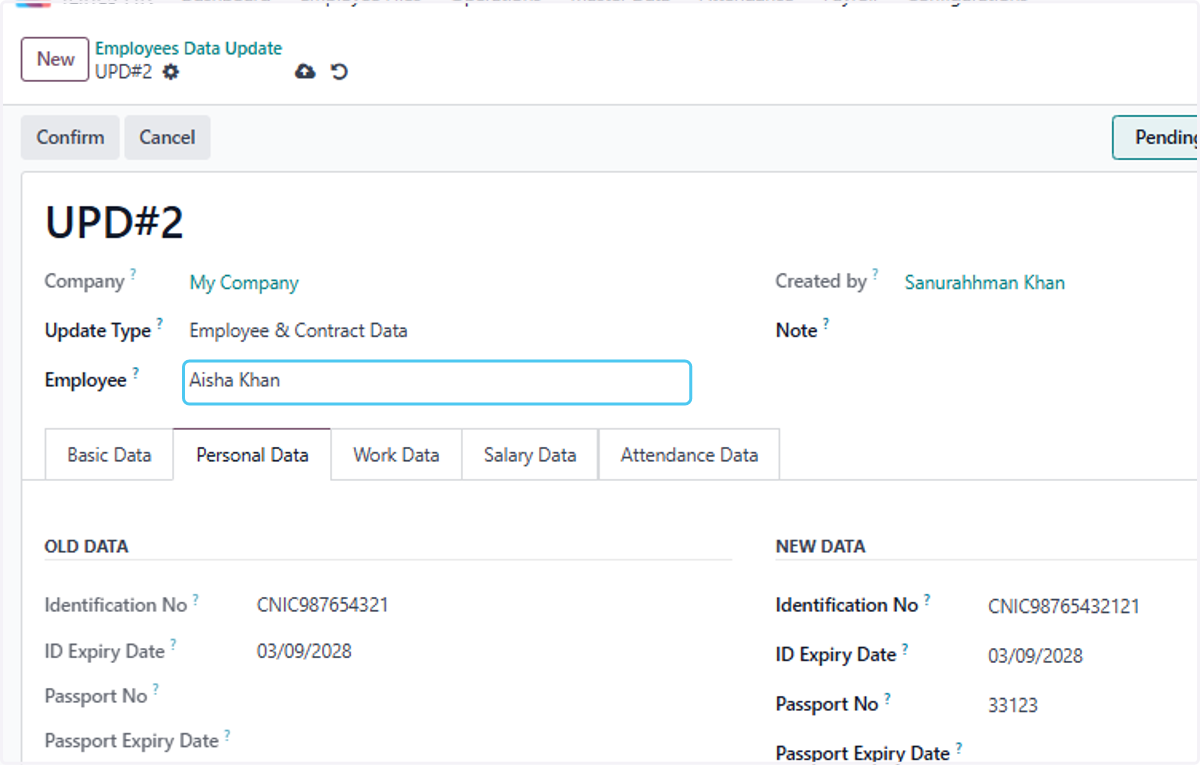
Task: Switch to the Attendance Data tab
Action: [x=689, y=455]
